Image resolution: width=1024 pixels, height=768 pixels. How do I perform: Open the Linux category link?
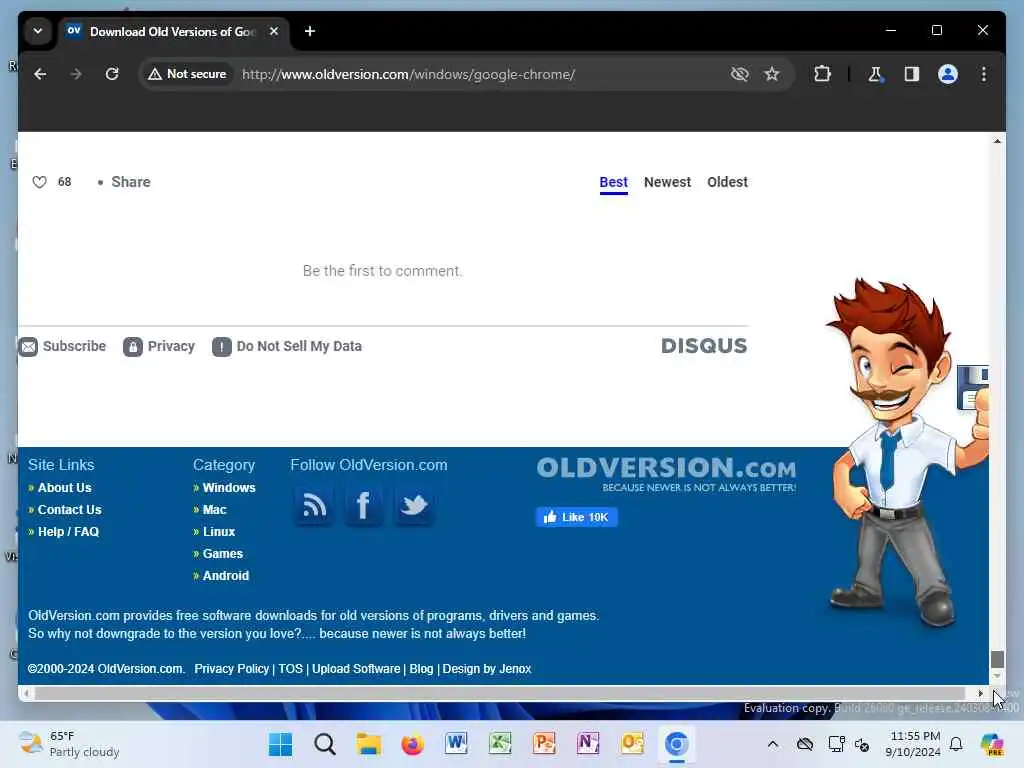[x=218, y=532]
